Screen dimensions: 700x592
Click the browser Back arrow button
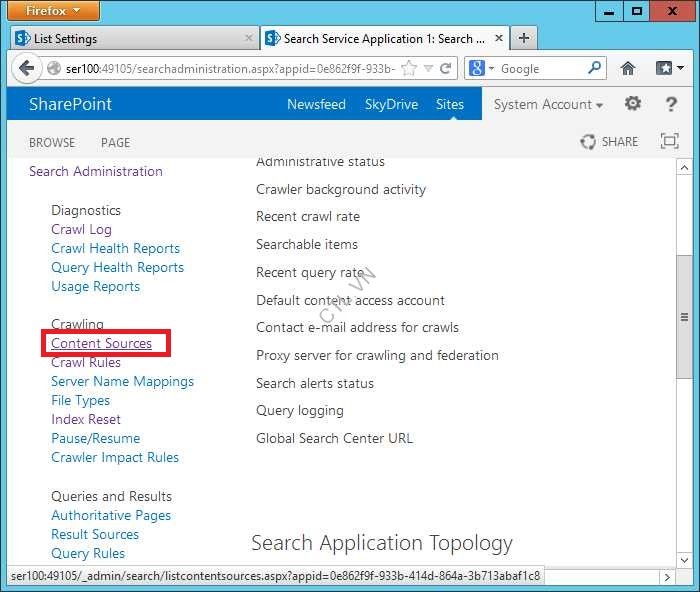tap(26, 69)
